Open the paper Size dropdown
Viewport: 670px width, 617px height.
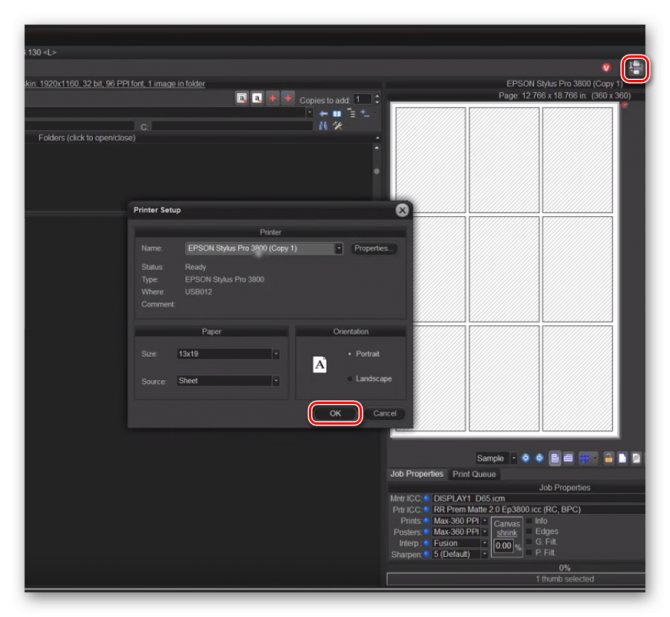(x=276, y=354)
